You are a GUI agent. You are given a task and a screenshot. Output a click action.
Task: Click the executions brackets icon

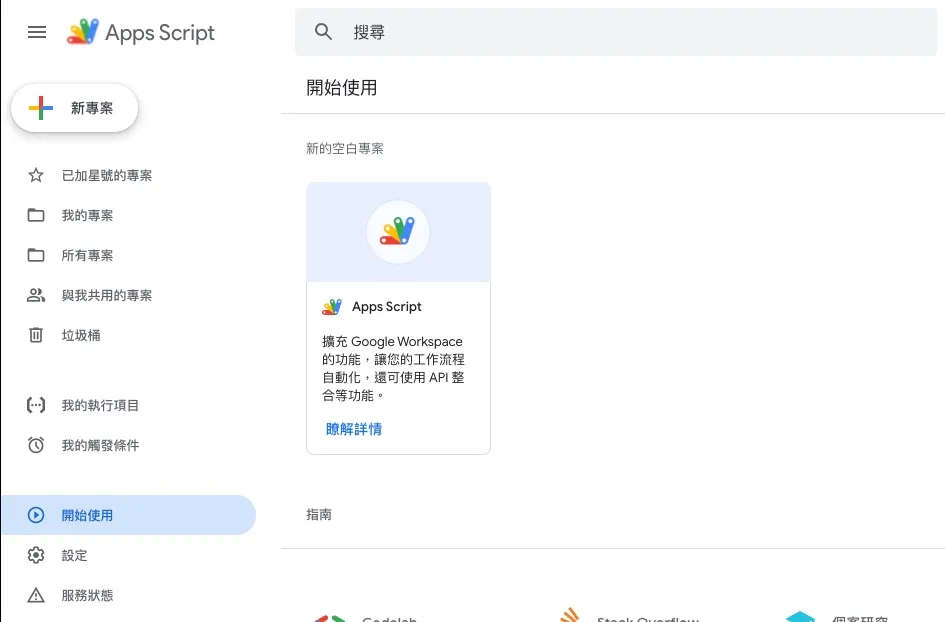pos(36,405)
